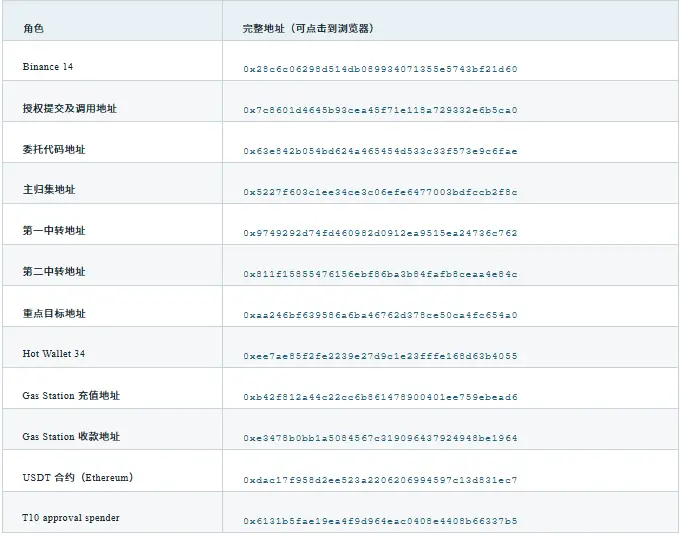Screen dimensions: 682x536
Task: Select the 重点目标地址 role cell
Action: (112, 306)
